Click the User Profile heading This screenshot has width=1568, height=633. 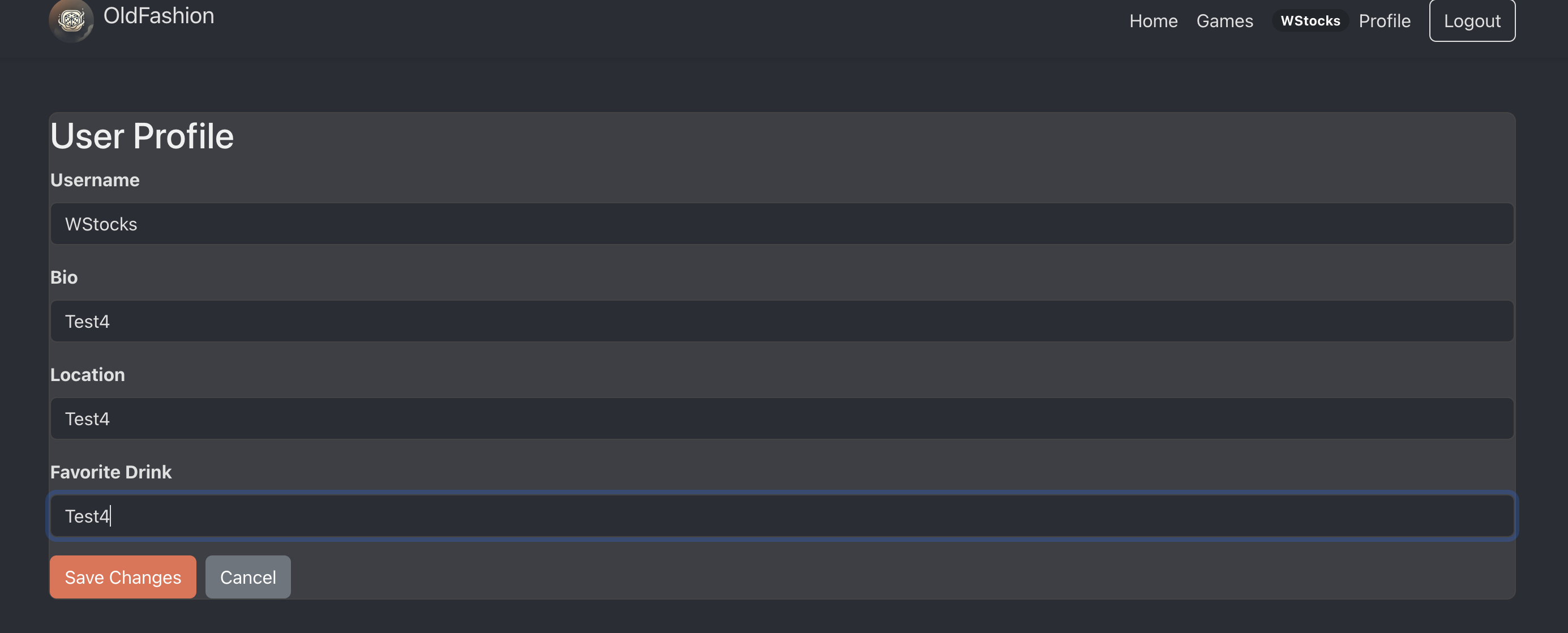coord(142,135)
